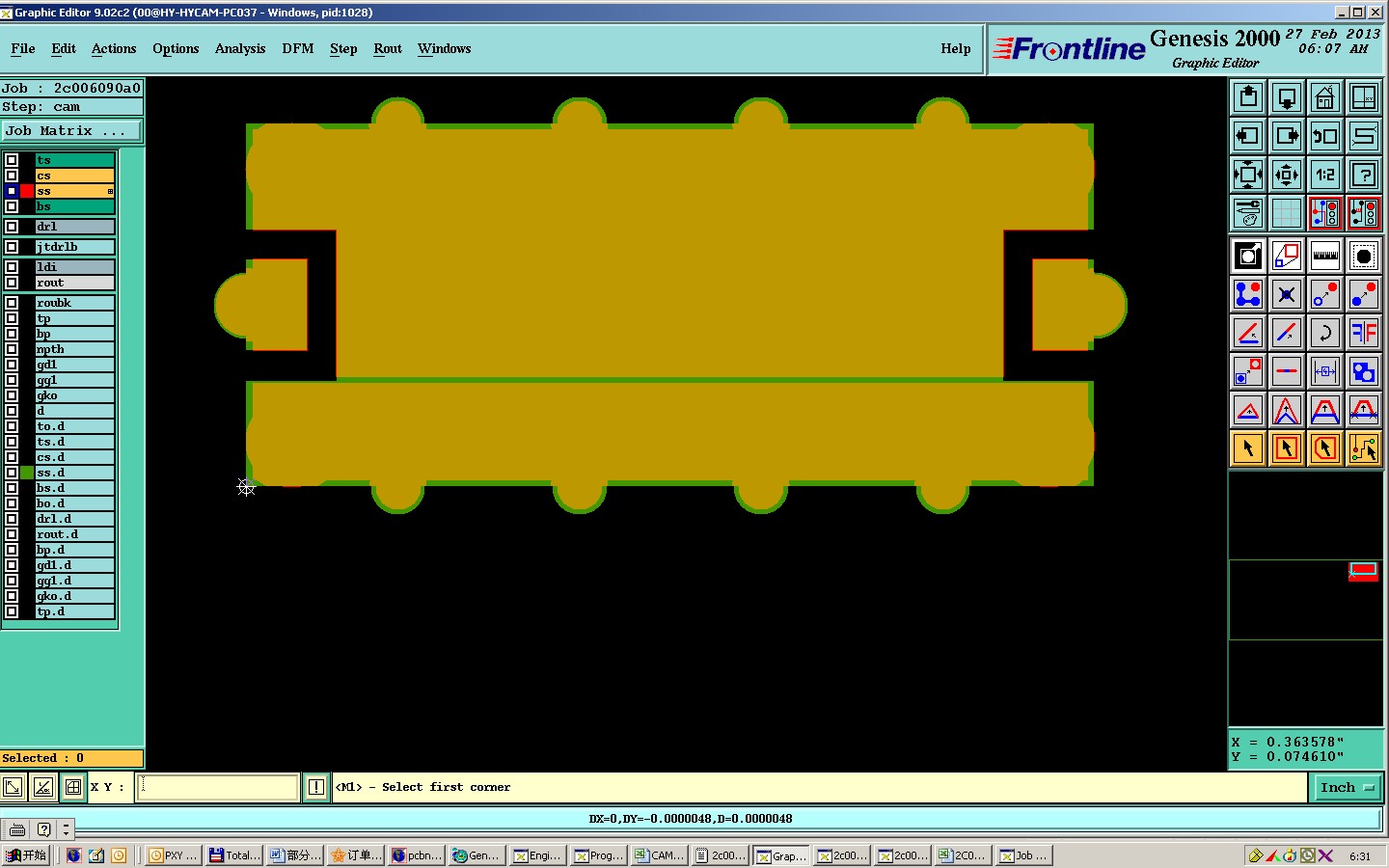Select the rectangle area selection mode

tap(1287, 448)
